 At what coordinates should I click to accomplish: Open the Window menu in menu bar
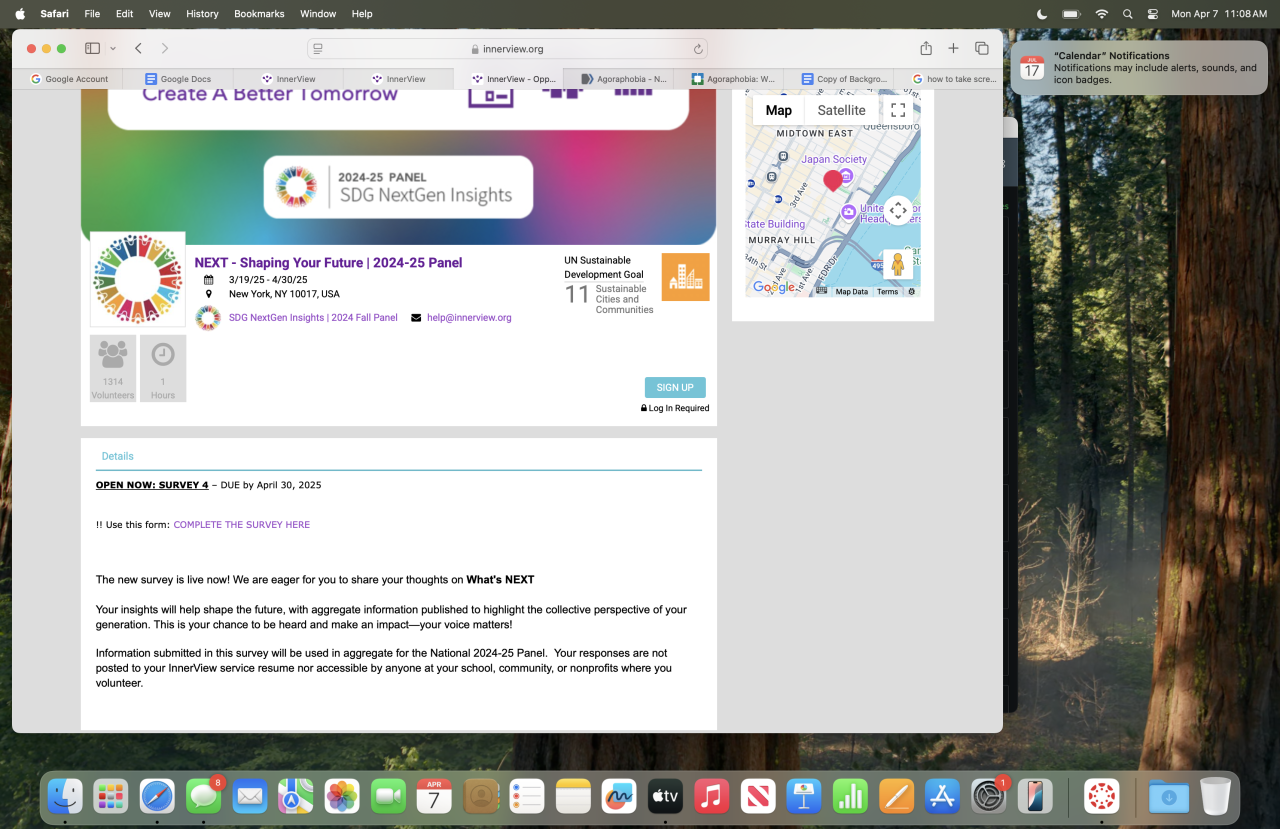(x=318, y=14)
